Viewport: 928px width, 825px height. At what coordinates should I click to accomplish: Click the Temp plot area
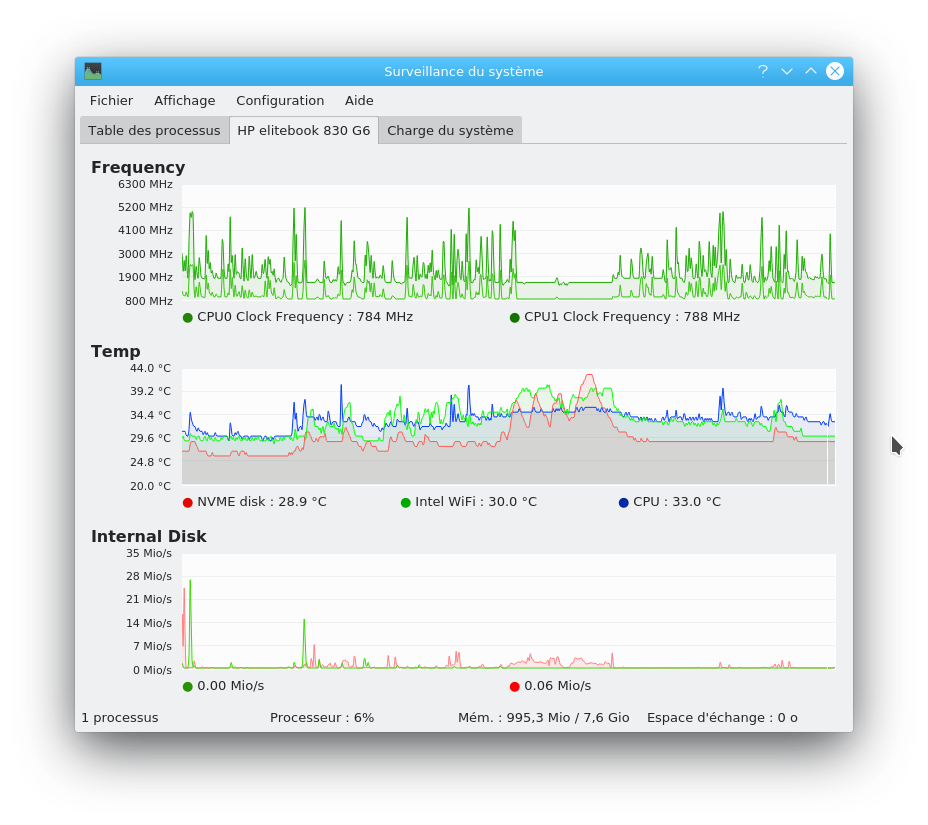coord(508,427)
